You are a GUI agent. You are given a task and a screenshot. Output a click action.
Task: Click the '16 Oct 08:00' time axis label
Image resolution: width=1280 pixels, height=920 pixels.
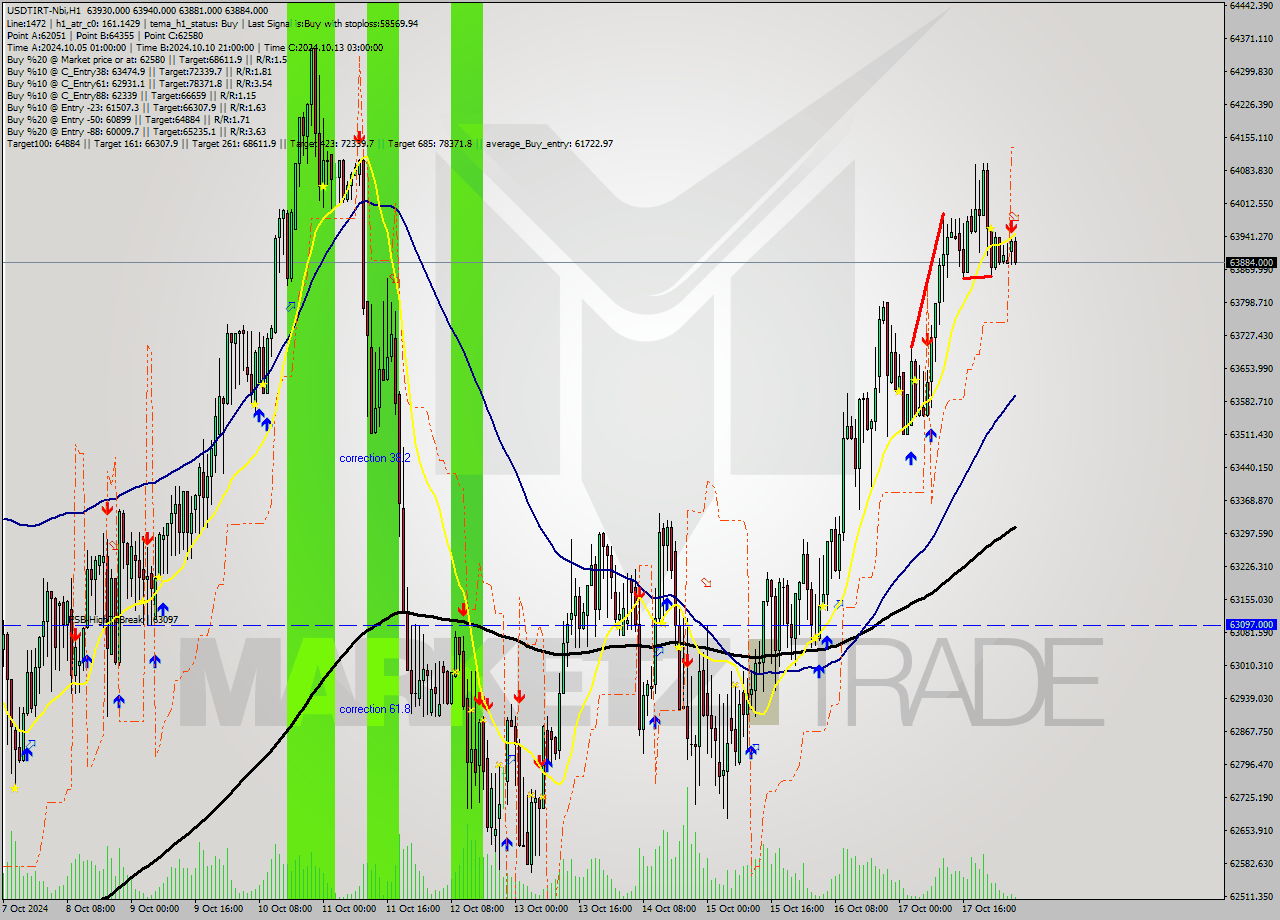coord(860,909)
